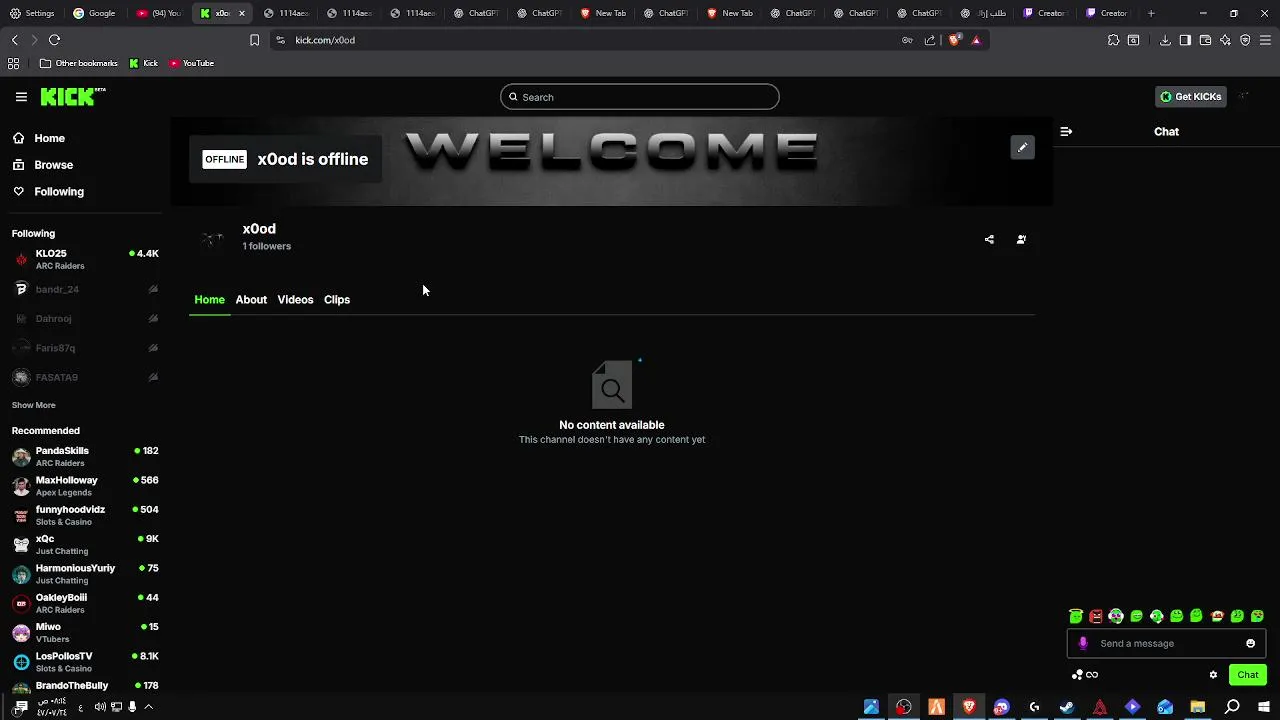Open the Brave Rewards triangle icon
This screenshot has height=720, width=1280.
[x=976, y=40]
